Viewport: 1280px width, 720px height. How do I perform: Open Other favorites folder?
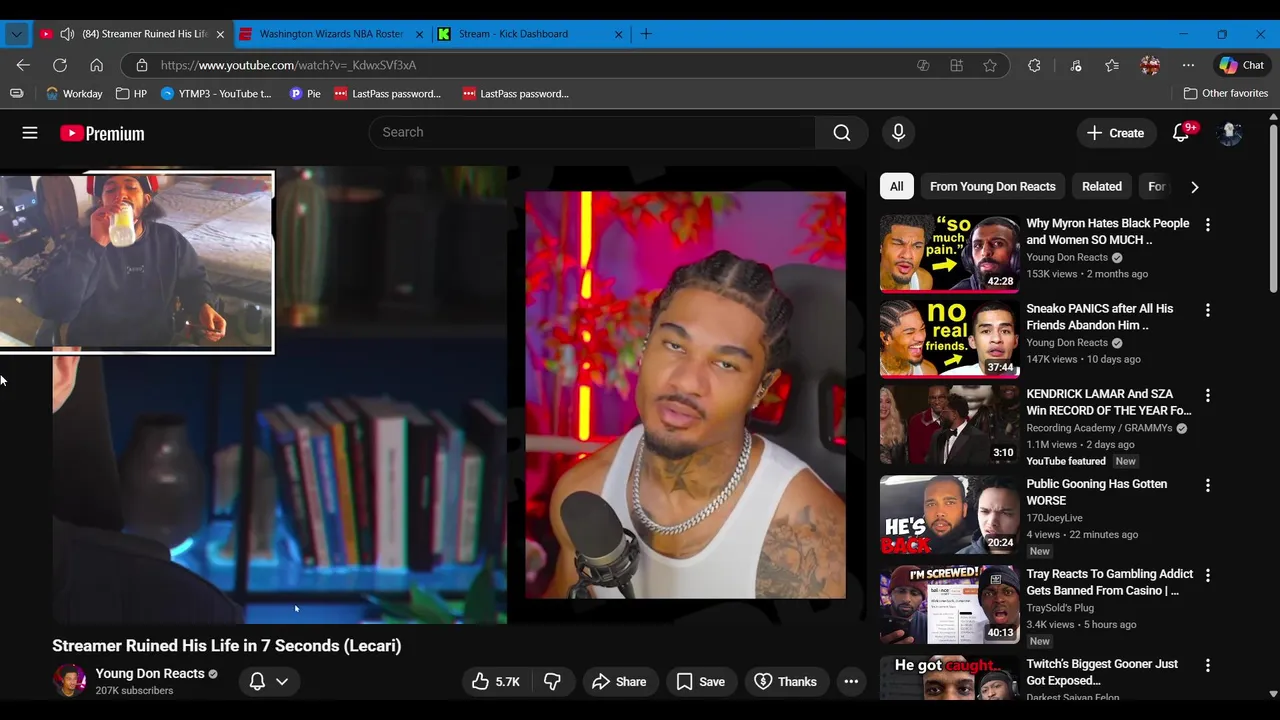[1226, 93]
